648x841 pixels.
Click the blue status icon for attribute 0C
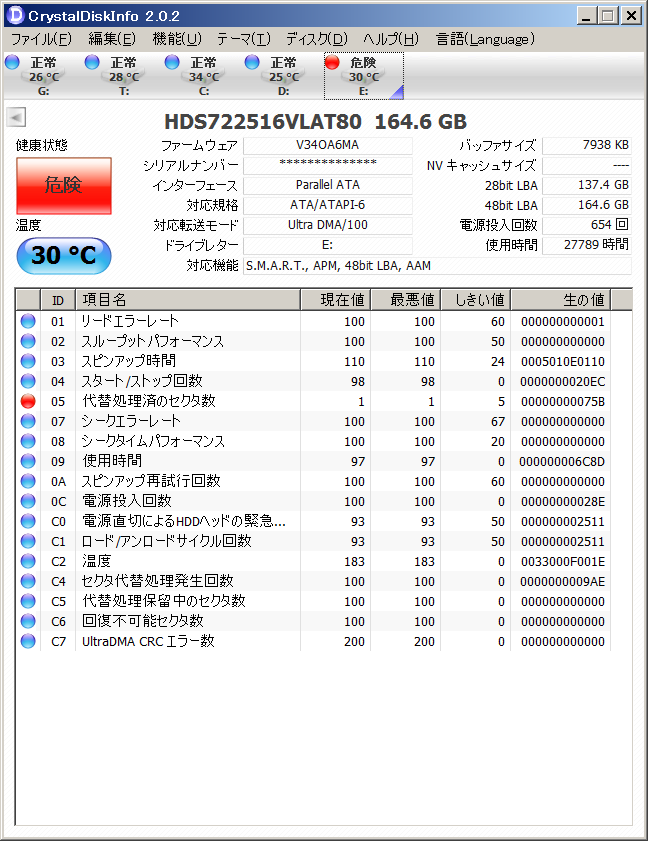[28, 501]
